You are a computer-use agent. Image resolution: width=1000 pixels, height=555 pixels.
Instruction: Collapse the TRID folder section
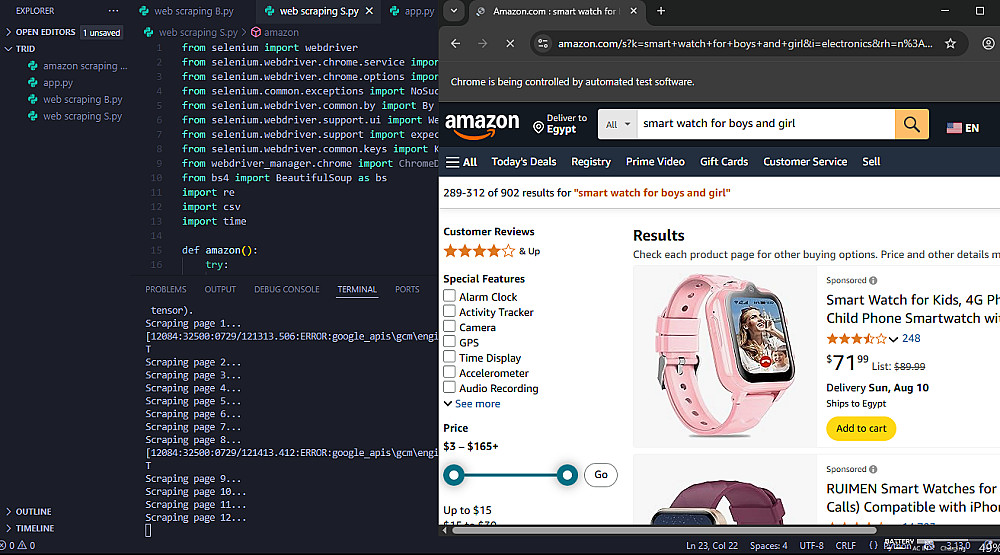[x=26, y=48]
